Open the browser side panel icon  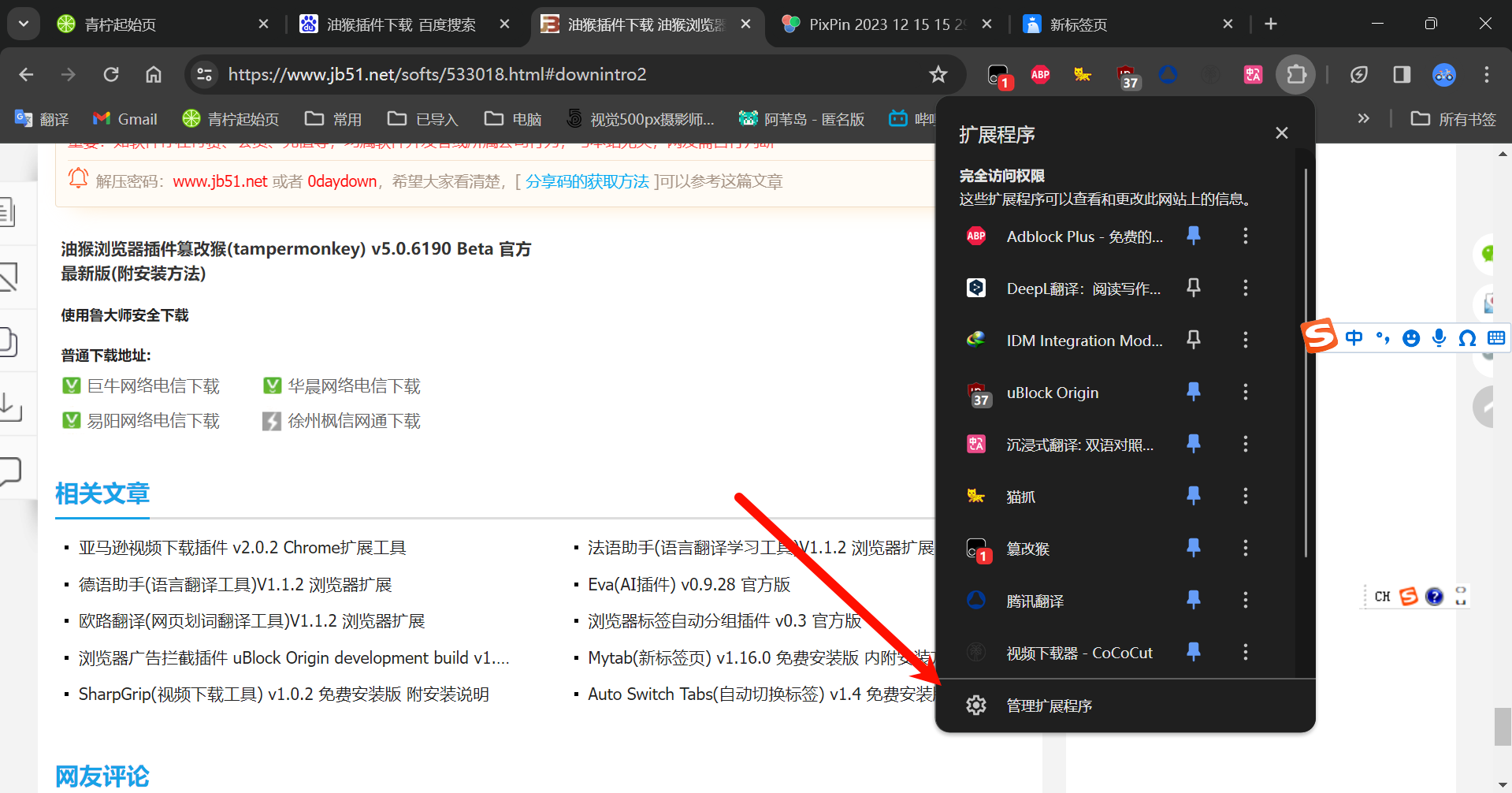[1401, 75]
